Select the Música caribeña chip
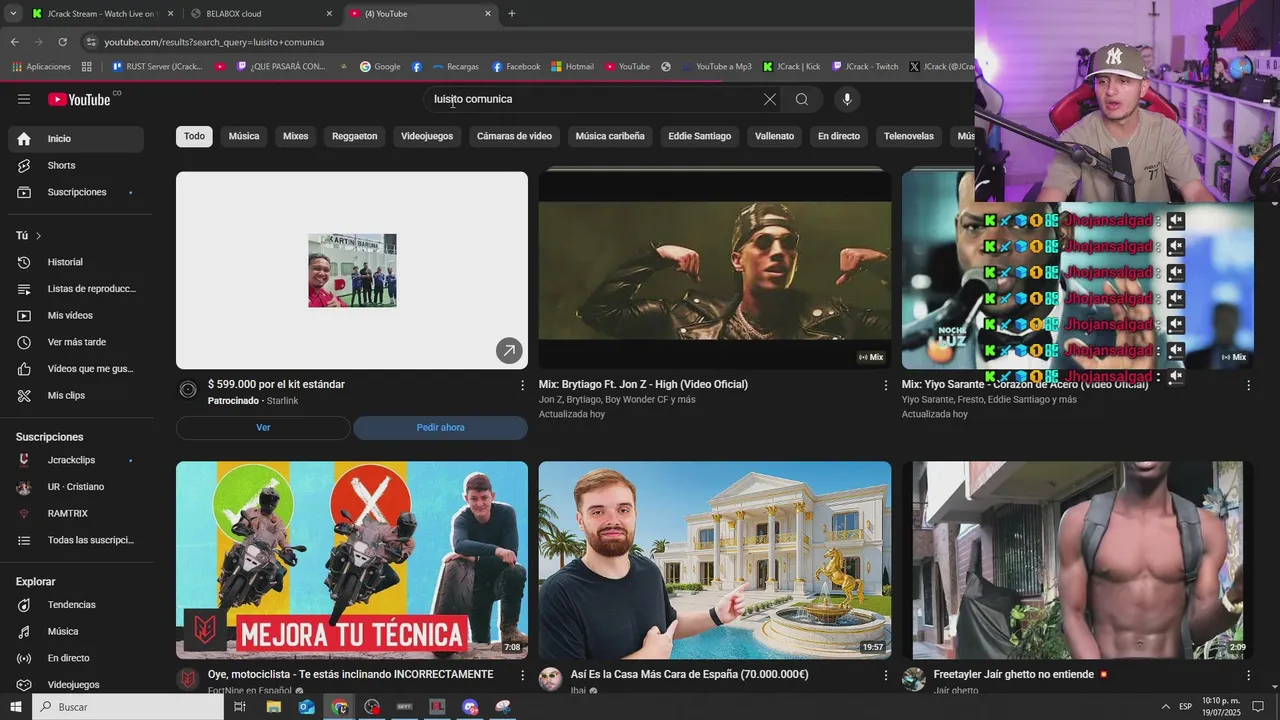1280x720 pixels. click(x=610, y=136)
